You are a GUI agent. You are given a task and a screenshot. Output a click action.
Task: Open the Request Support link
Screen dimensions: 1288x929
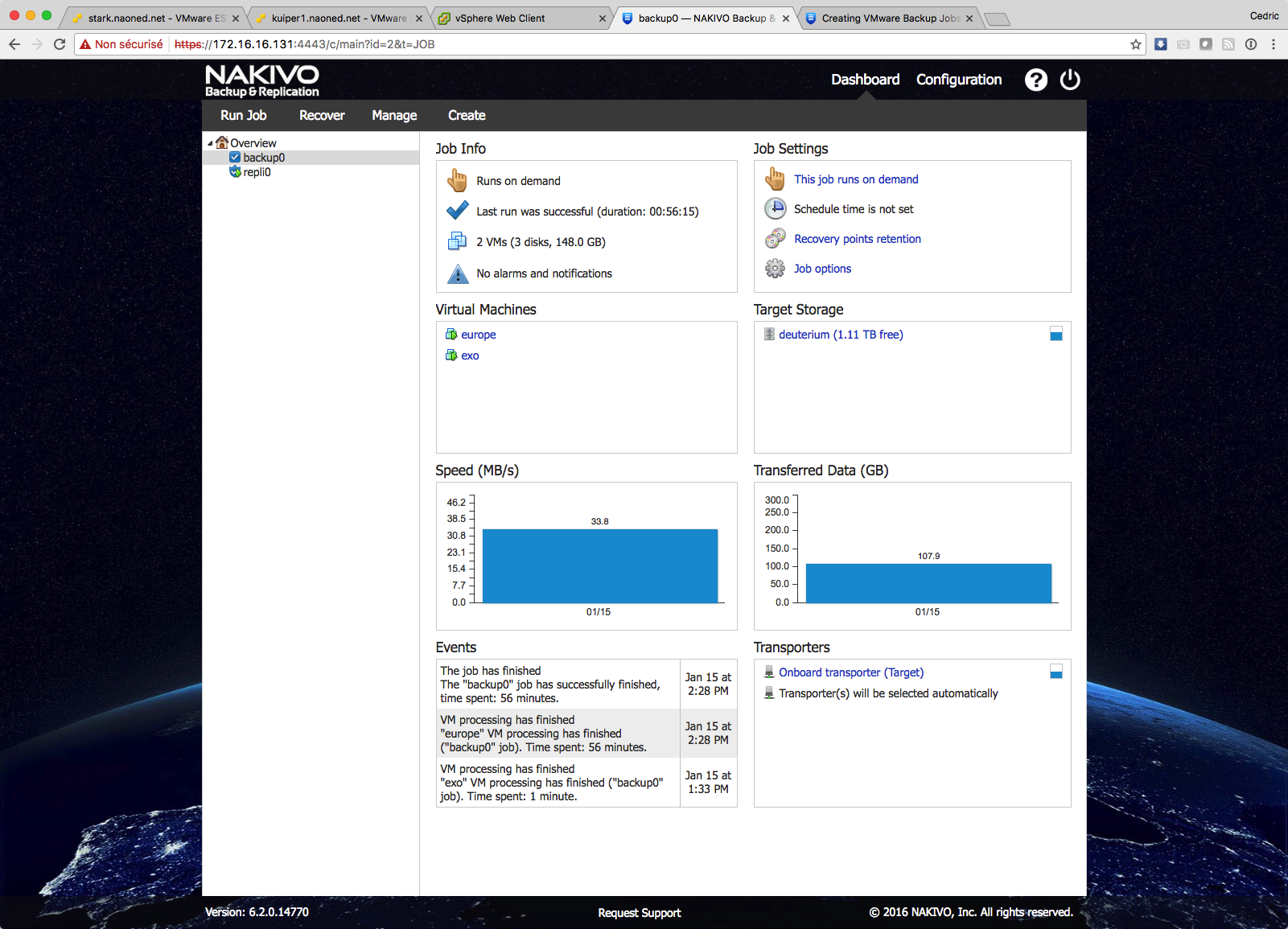pos(639,913)
